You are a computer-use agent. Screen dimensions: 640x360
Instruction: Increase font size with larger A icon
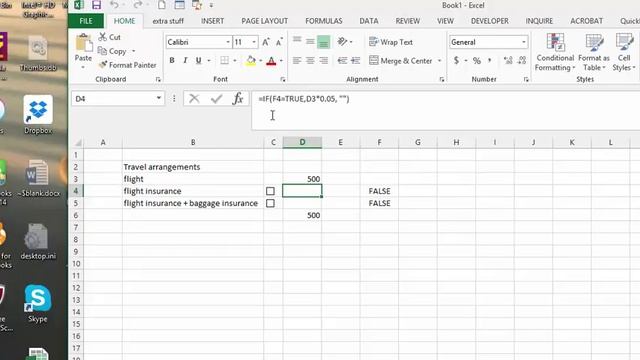click(266, 42)
